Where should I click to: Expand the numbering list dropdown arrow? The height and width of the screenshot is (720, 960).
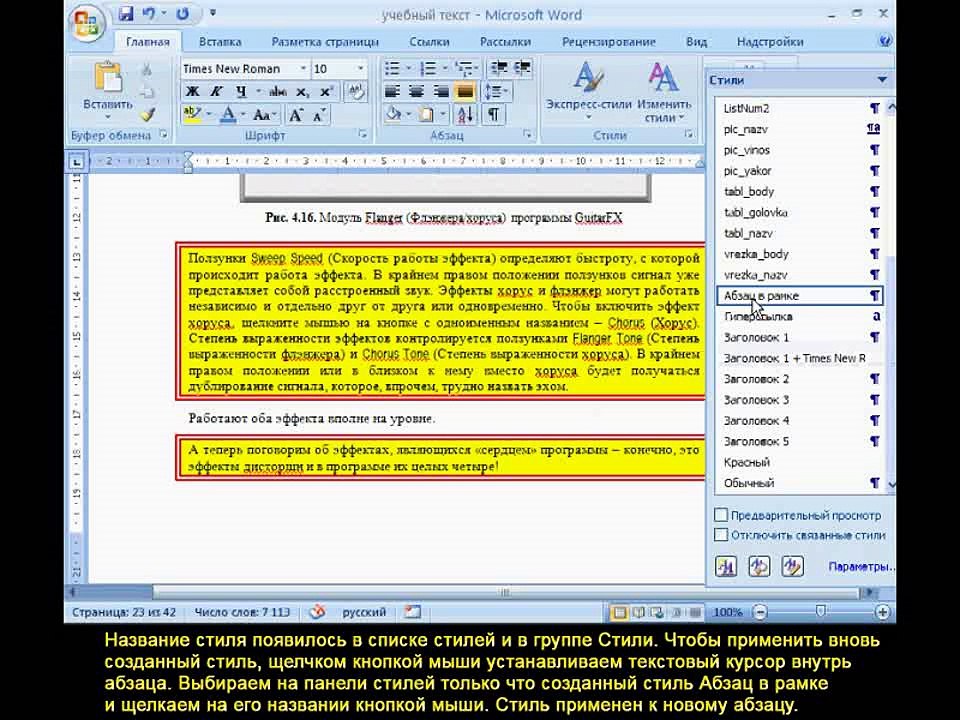click(x=445, y=67)
